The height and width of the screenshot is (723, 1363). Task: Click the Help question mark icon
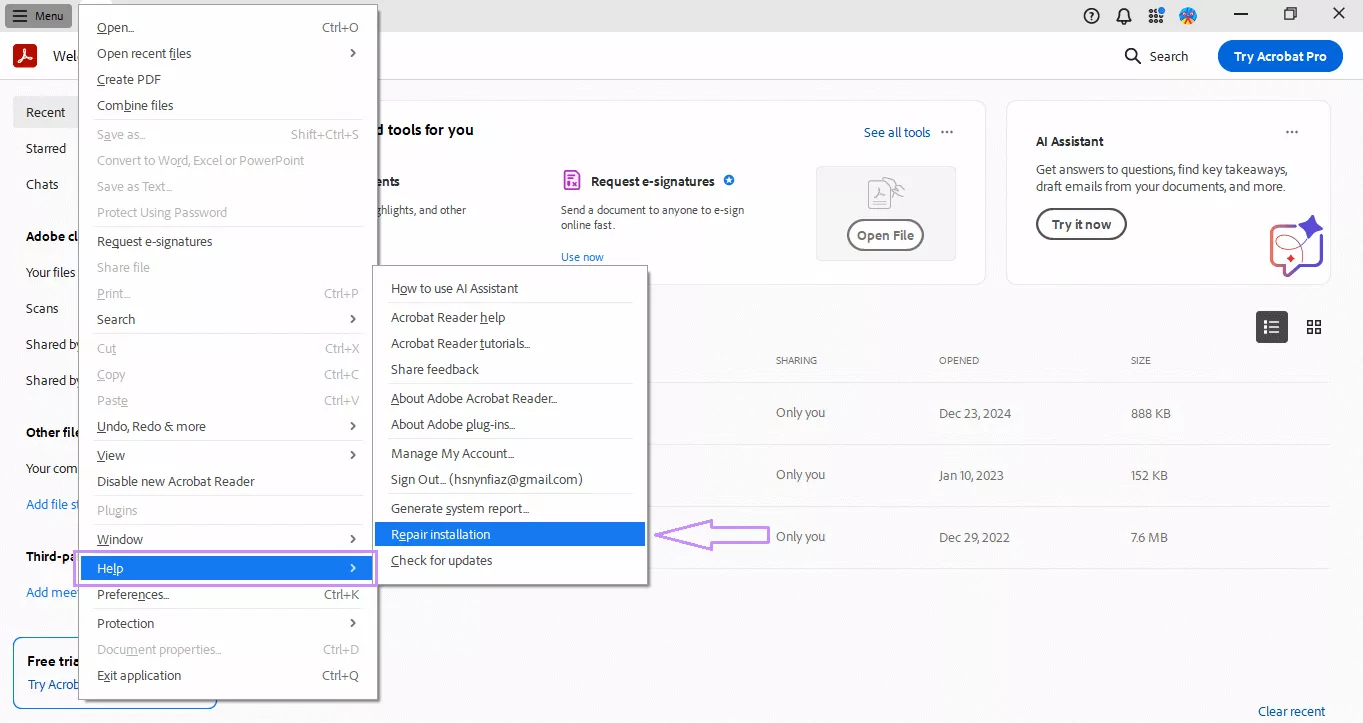tap(1090, 15)
